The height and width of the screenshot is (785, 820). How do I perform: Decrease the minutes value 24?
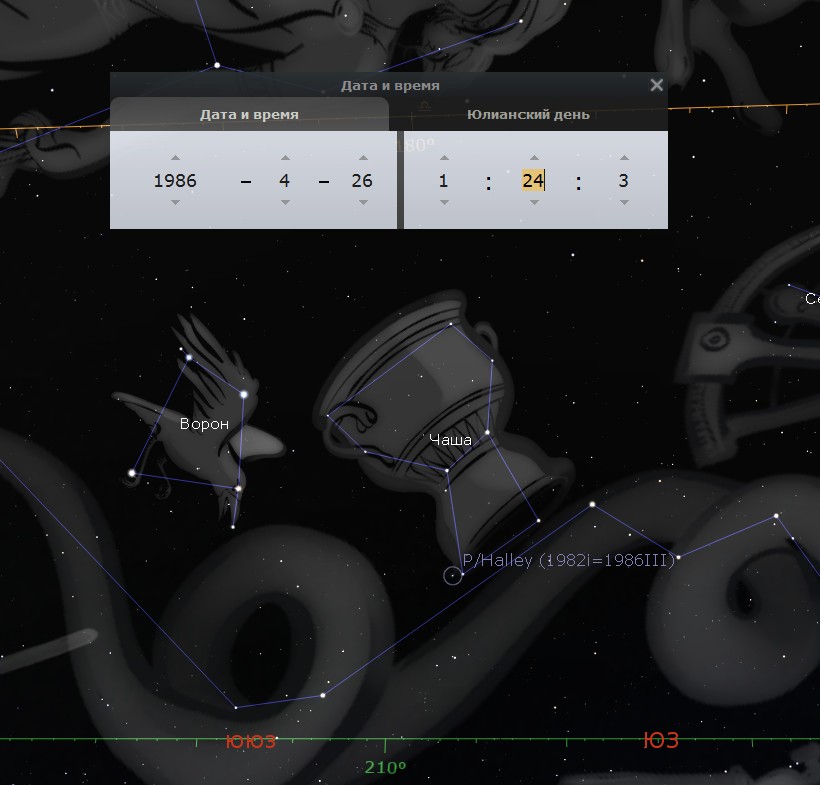[x=534, y=202]
